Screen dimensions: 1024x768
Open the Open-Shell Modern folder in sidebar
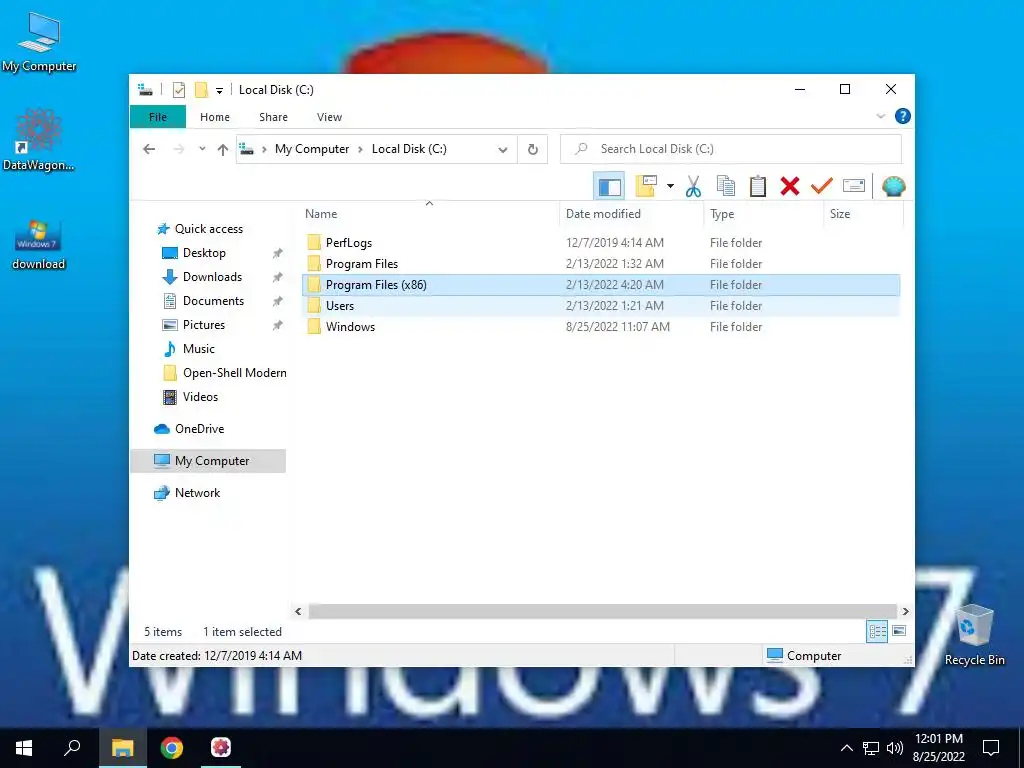click(234, 373)
